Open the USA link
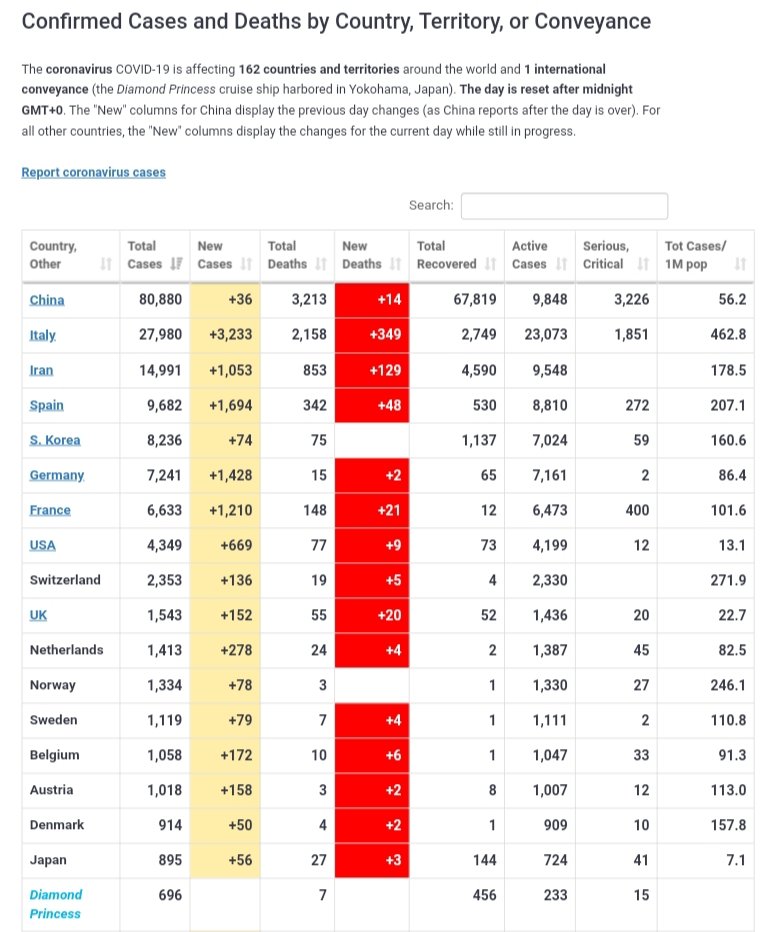The image size is (768, 932). click(x=42, y=545)
